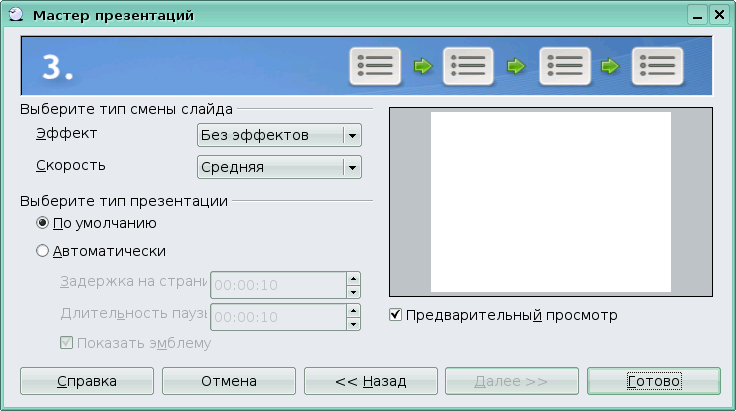
Task: Click the fourth step list icon in header
Action: [658, 66]
